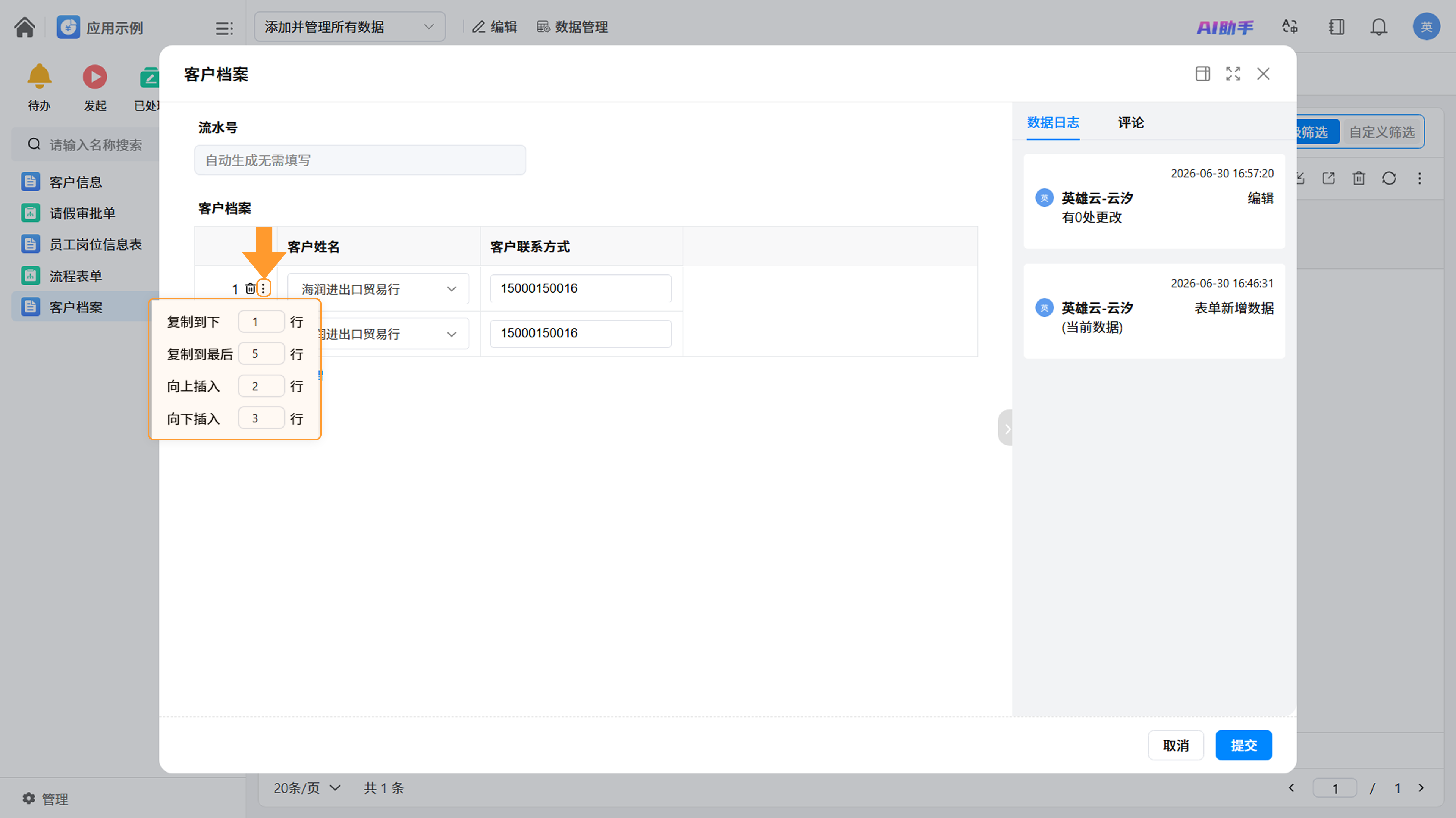The image size is (1456, 818).
Task: Open the user avatar 英
Action: click(x=1426, y=27)
